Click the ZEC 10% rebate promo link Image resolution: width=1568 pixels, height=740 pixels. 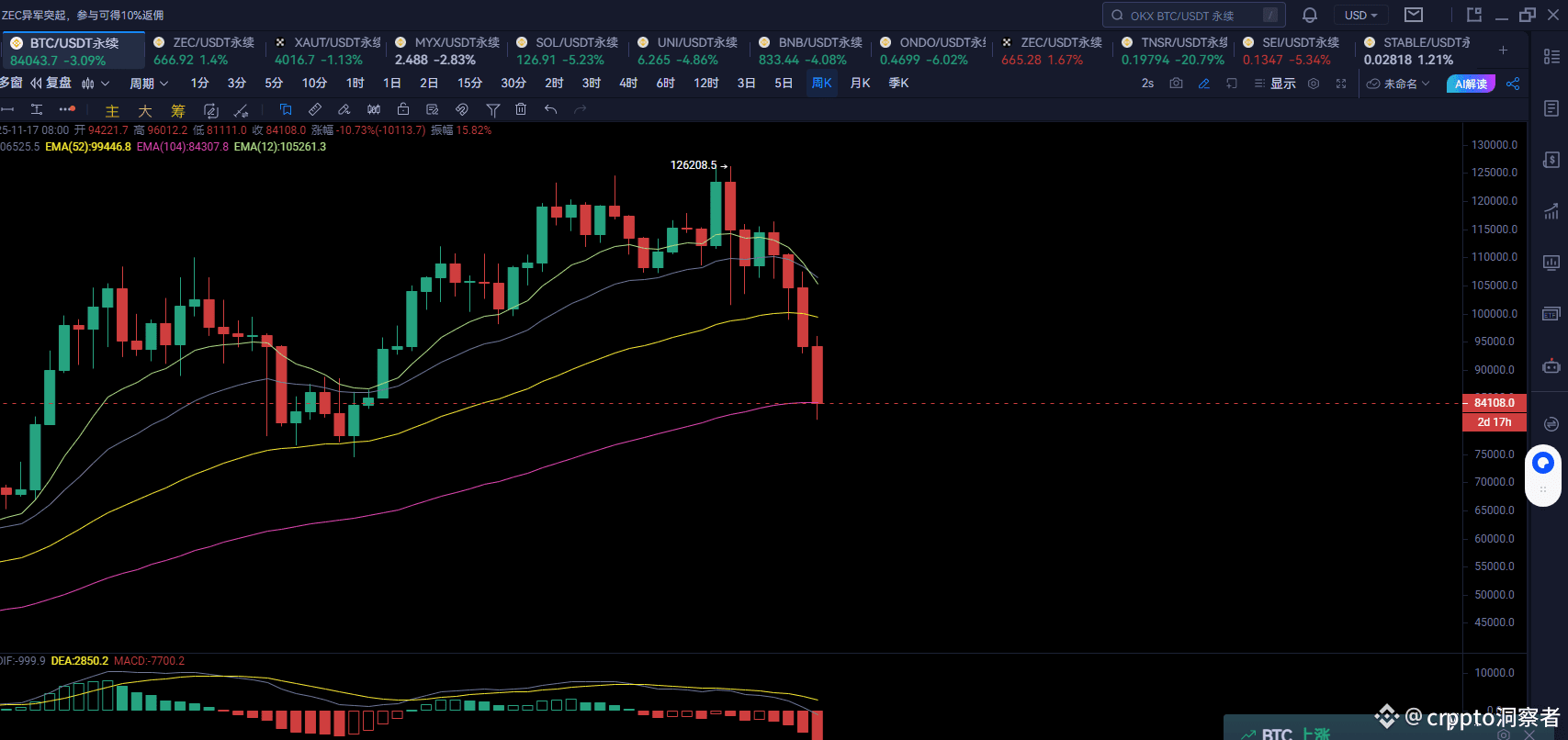point(83,15)
